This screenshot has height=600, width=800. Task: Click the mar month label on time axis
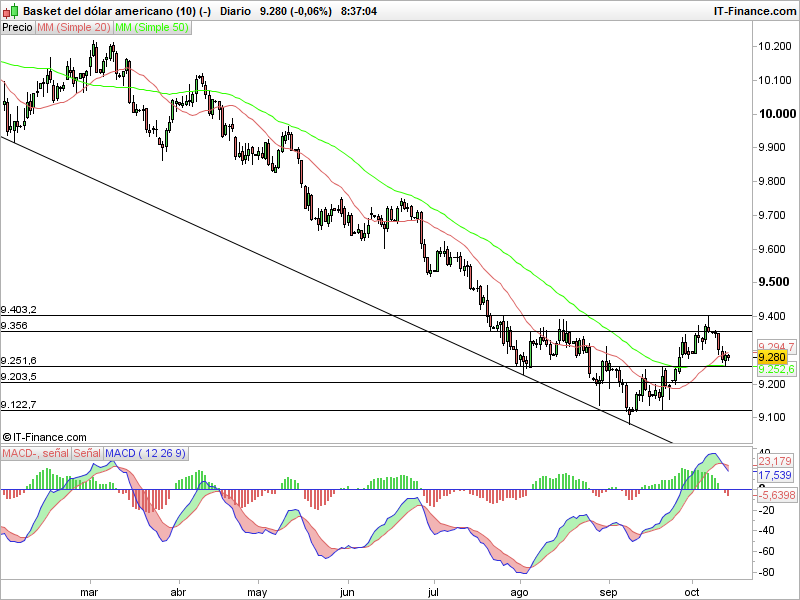point(89,592)
